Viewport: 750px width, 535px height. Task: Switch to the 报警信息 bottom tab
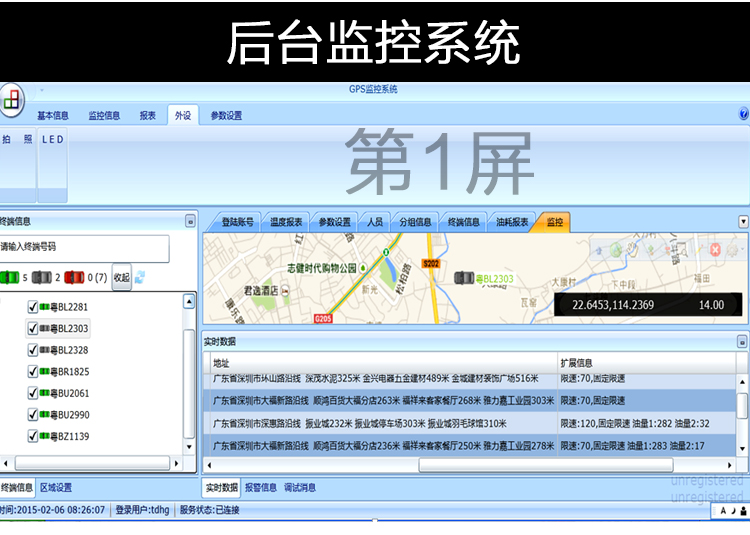point(261,488)
